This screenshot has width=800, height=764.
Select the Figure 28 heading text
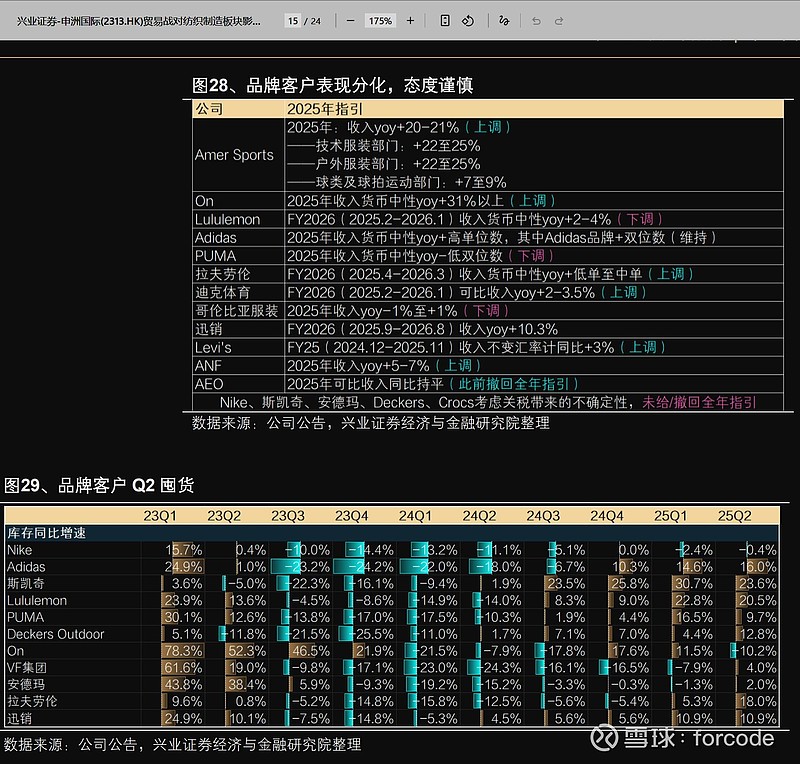(x=332, y=86)
